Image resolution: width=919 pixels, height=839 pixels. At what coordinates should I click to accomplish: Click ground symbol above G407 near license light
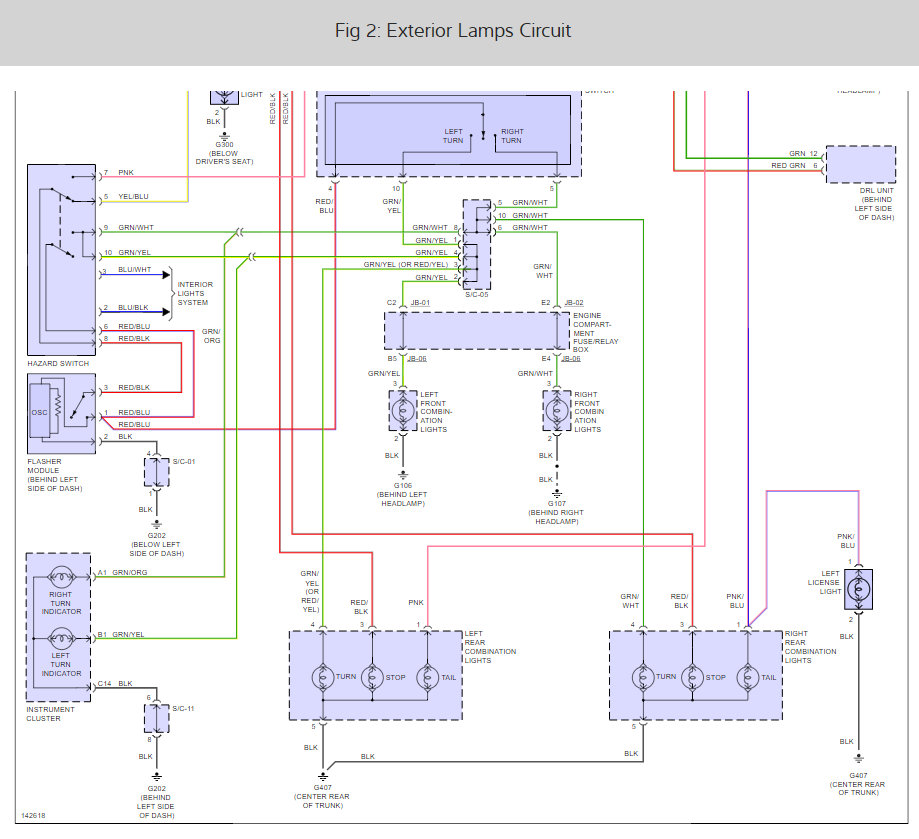(x=859, y=759)
